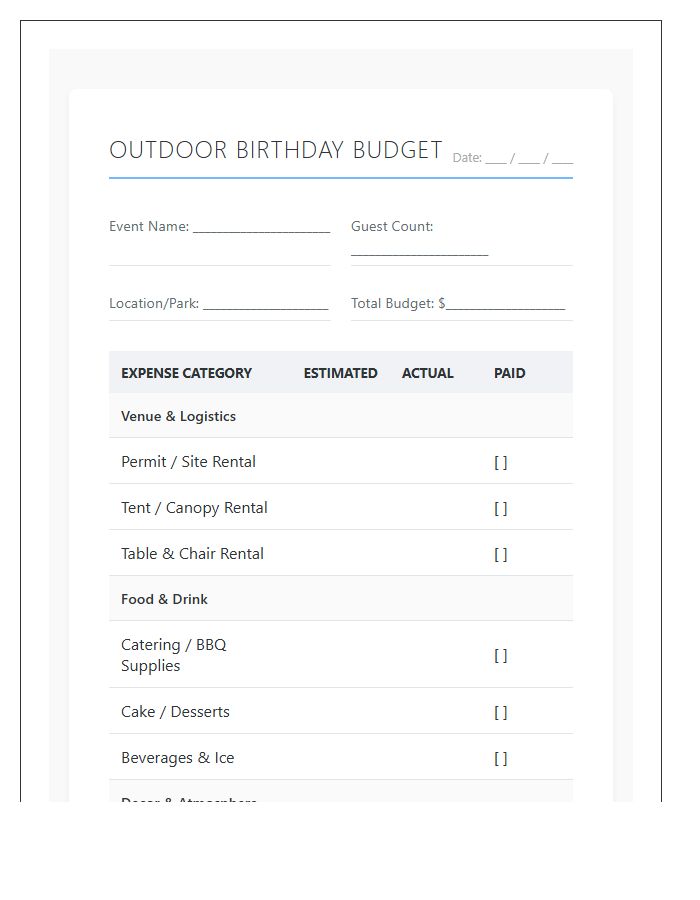700x900 pixels.
Task: Check the Paid box for Beverages & Ice
Action: pyautogui.click(x=500, y=758)
